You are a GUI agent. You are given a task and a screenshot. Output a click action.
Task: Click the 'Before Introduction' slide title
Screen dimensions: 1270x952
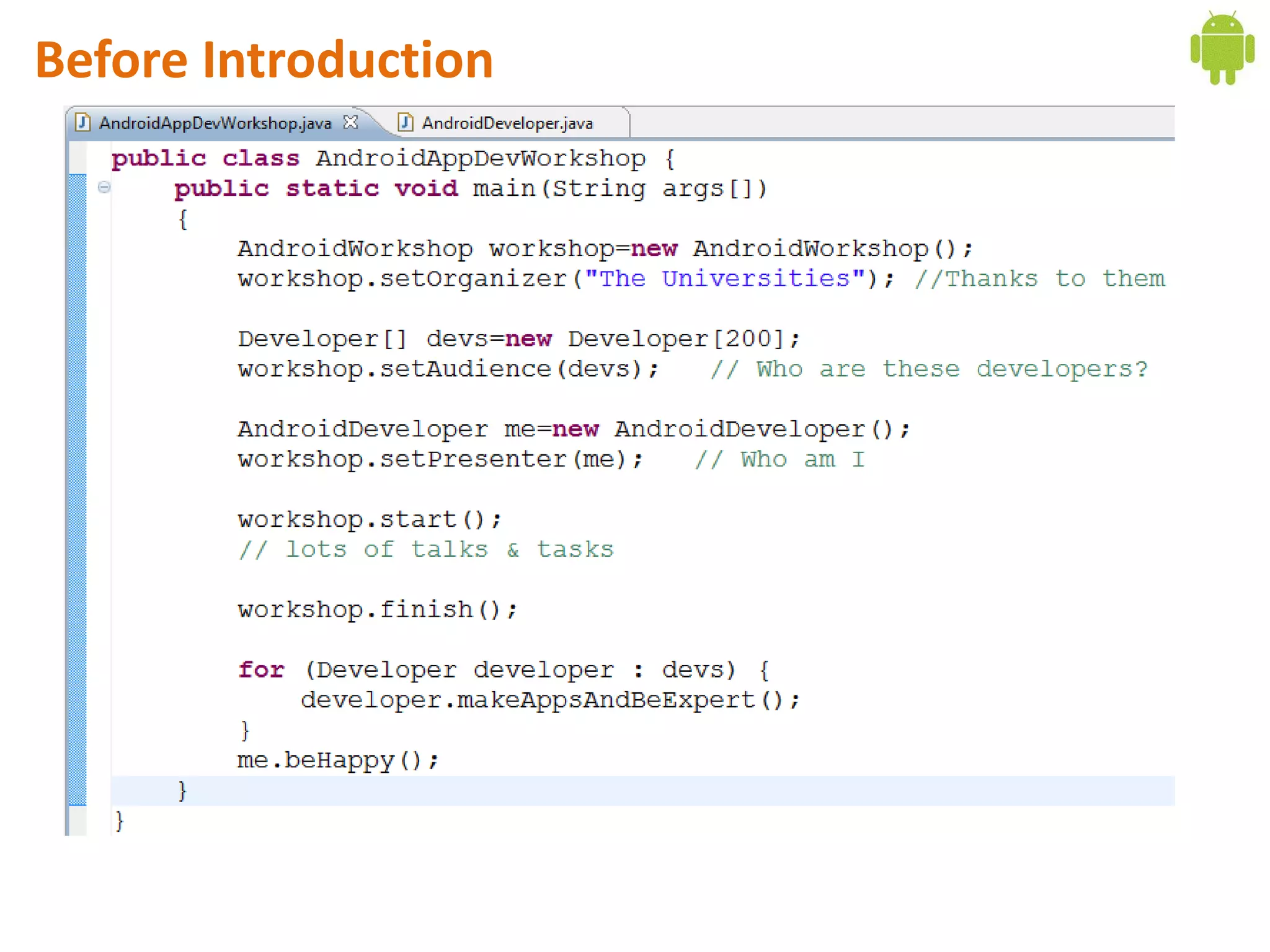click(x=264, y=60)
